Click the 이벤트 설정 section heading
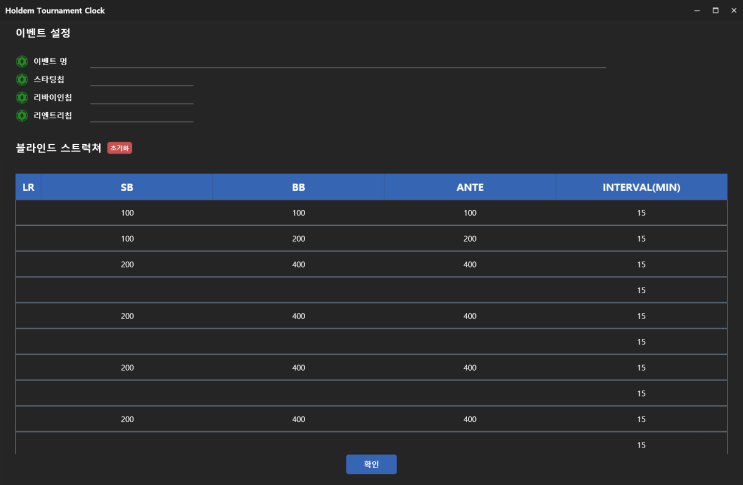 point(43,33)
